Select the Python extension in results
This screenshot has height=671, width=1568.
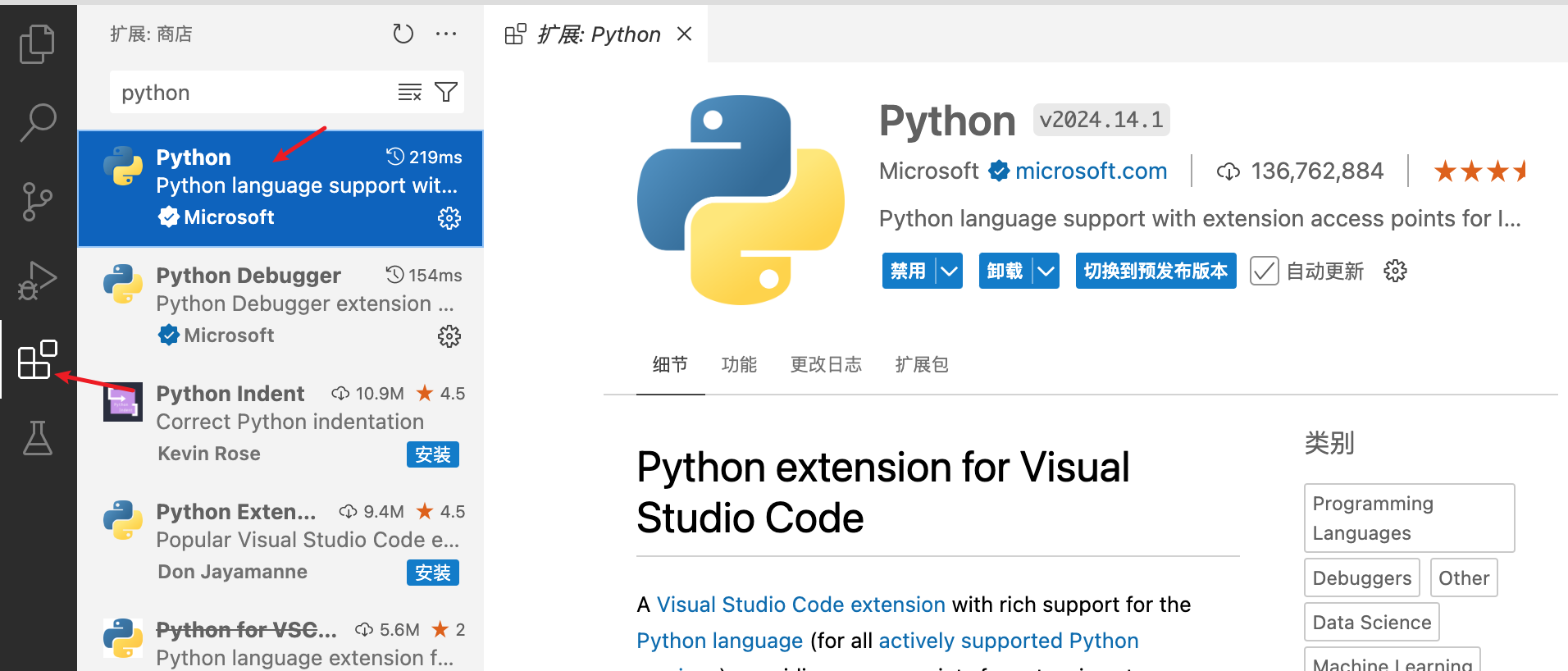point(280,188)
